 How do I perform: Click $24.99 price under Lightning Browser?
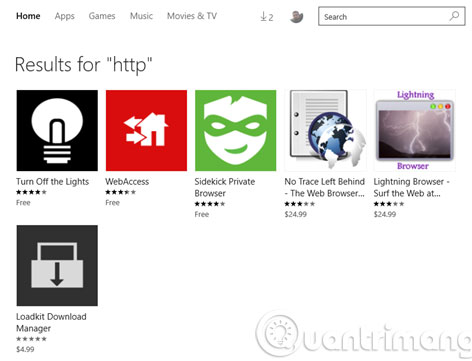pos(385,214)
